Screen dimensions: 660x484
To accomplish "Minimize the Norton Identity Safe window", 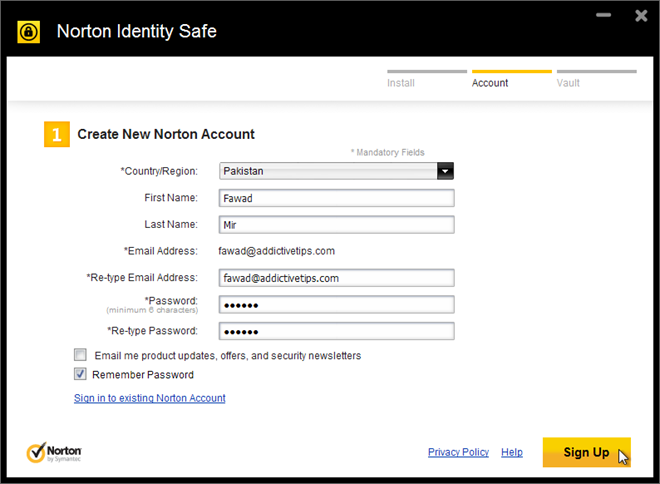I will point(603,15).
